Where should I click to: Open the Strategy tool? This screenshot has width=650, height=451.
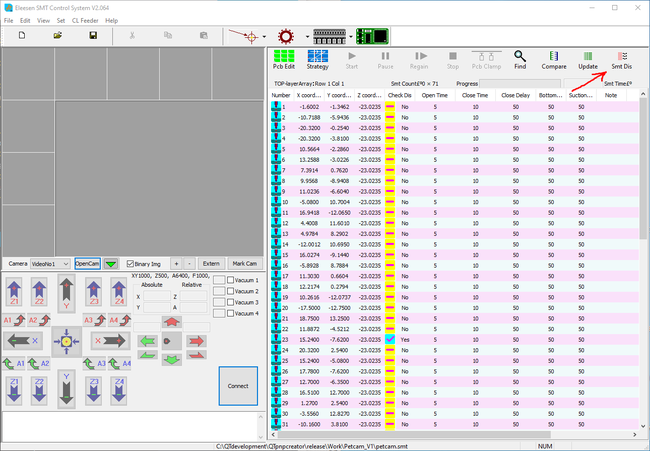pyautogui.click(x=318, y=60)
